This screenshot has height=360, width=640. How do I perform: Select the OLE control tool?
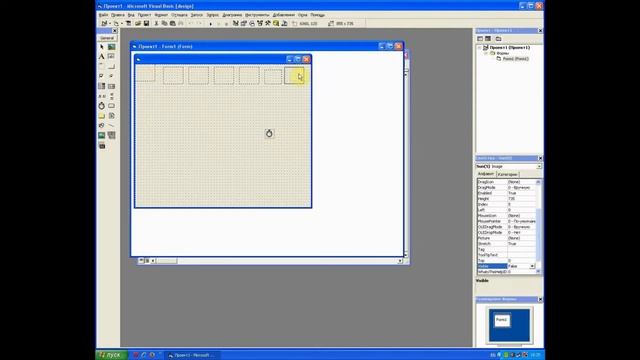[x=102, y=145]
